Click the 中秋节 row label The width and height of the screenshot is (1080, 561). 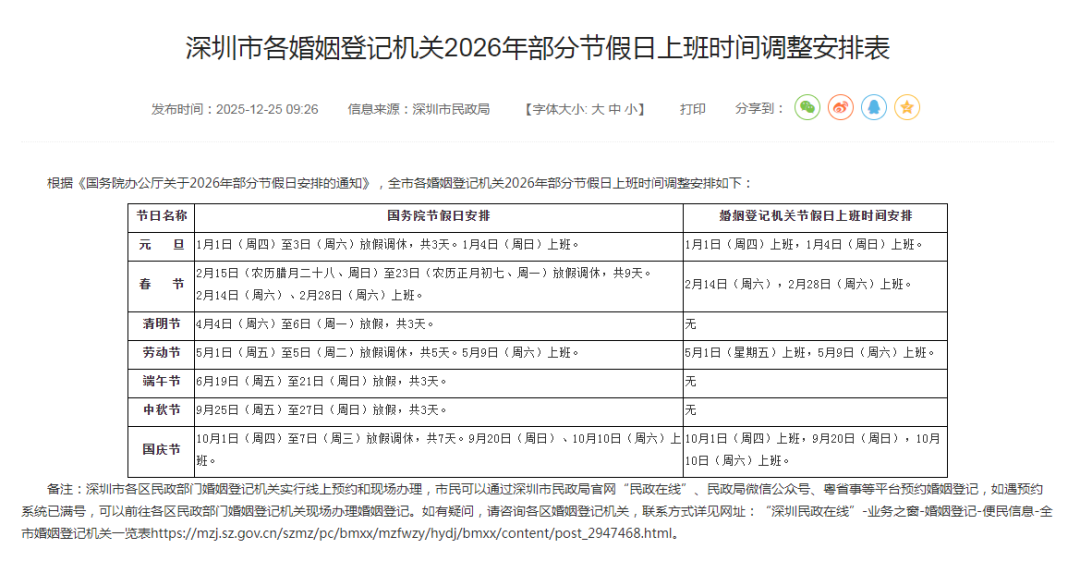161,410
